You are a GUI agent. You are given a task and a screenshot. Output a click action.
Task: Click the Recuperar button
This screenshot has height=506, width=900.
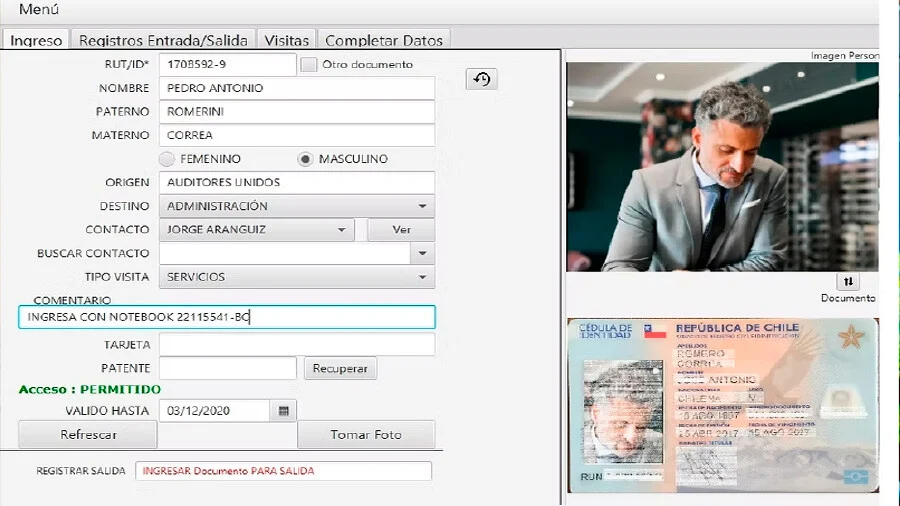click(340, 369)
